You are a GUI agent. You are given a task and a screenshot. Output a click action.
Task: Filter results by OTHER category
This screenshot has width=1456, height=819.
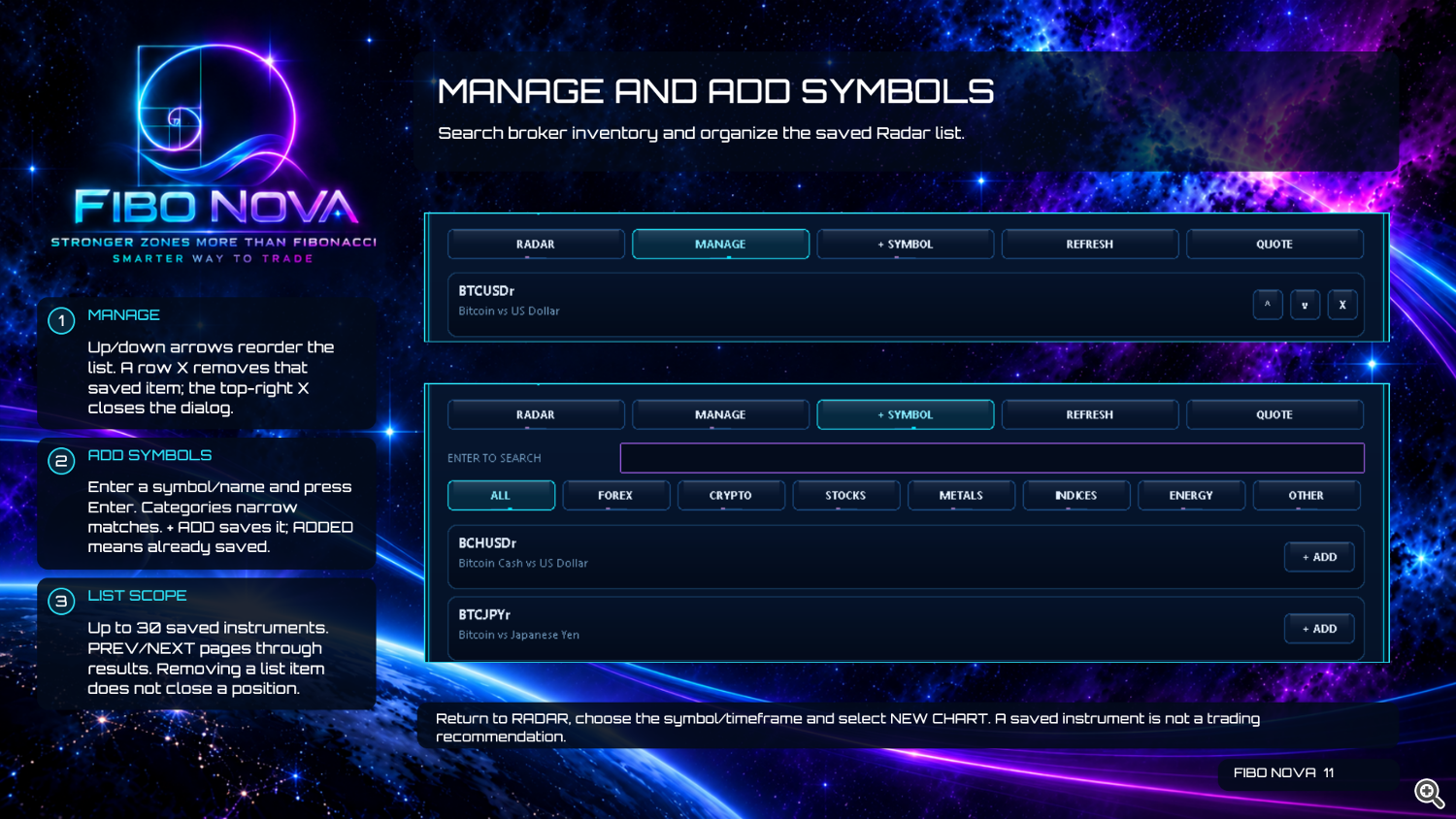[x=1307, y=495]
